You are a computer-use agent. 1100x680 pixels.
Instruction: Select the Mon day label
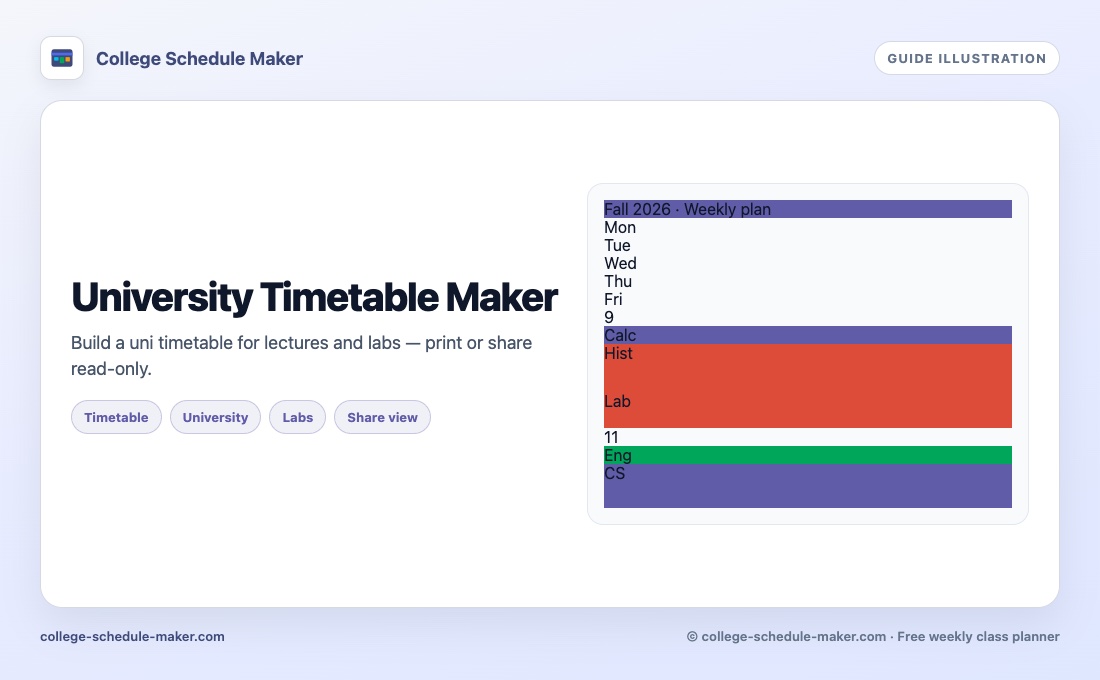620,227
